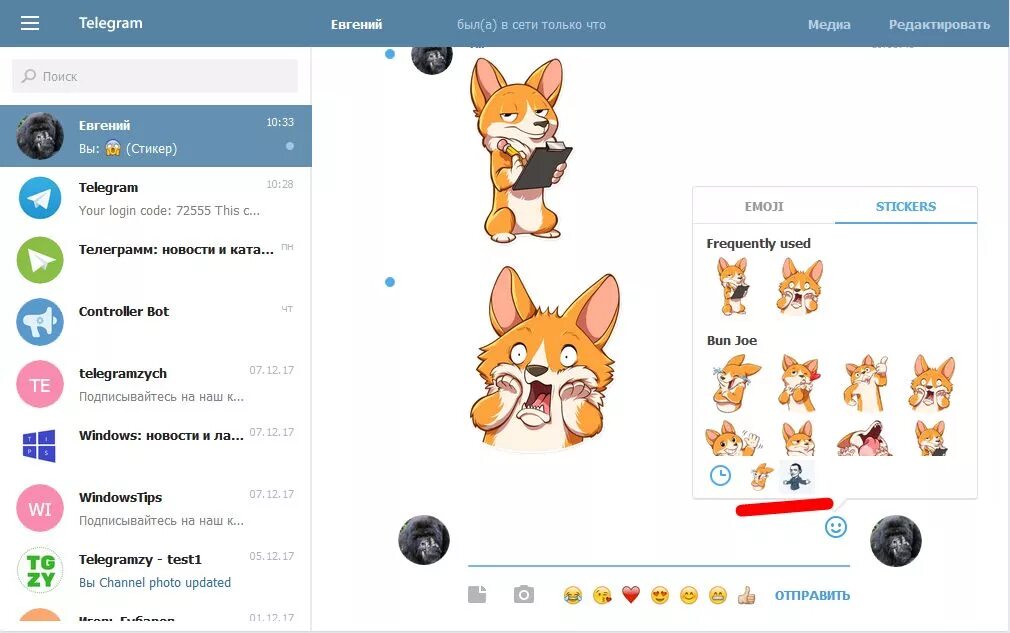Open the WindowsTips chat
Screen dimensions: 1010x633
156,509
